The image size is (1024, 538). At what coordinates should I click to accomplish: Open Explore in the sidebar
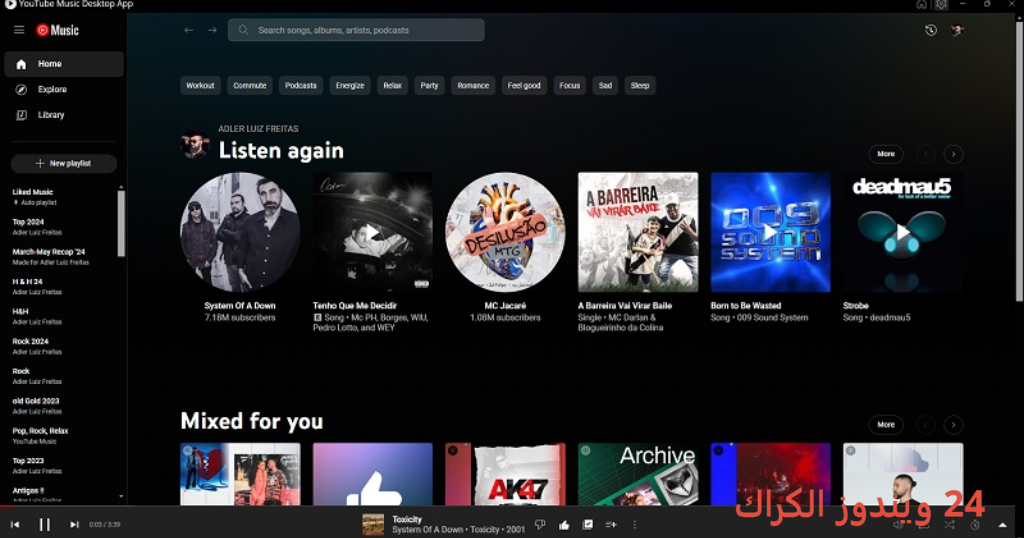click(63, 89)
